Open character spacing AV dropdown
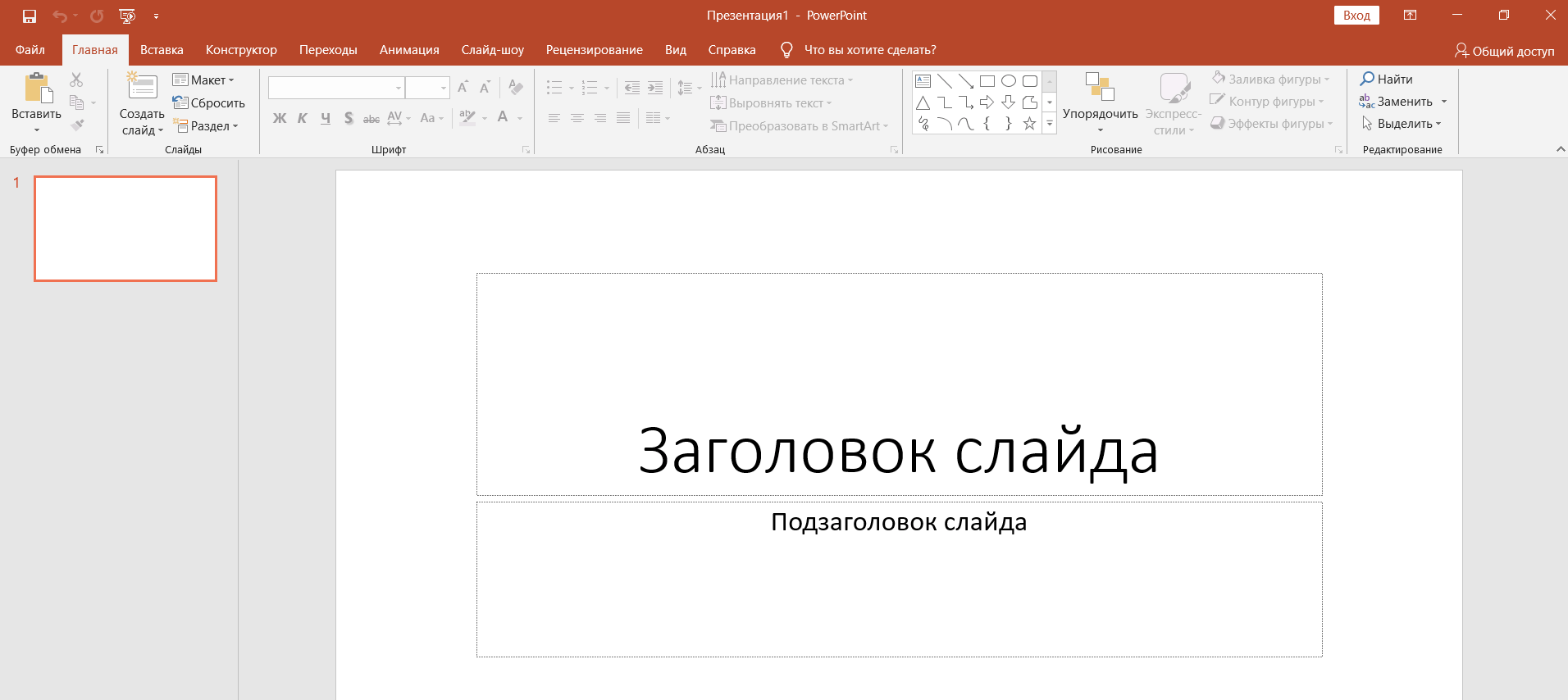The height and width of the screenshot is (700, 1568). click(399, 118)
